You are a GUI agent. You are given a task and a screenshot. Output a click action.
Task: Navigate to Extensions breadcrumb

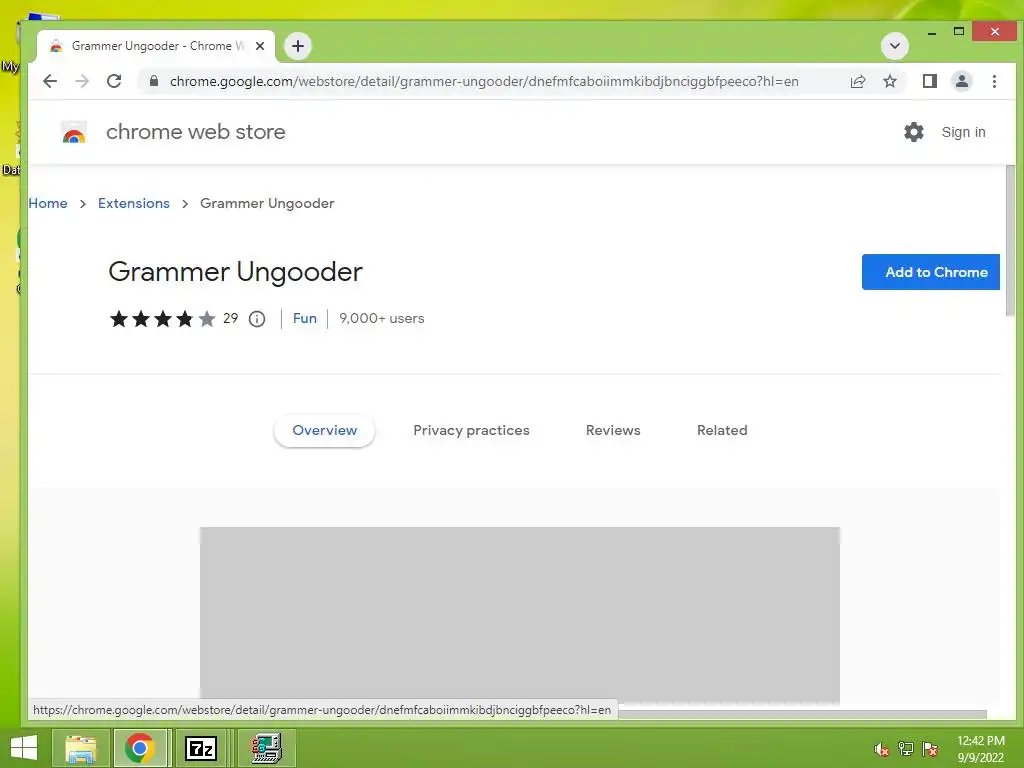(134, 203)
